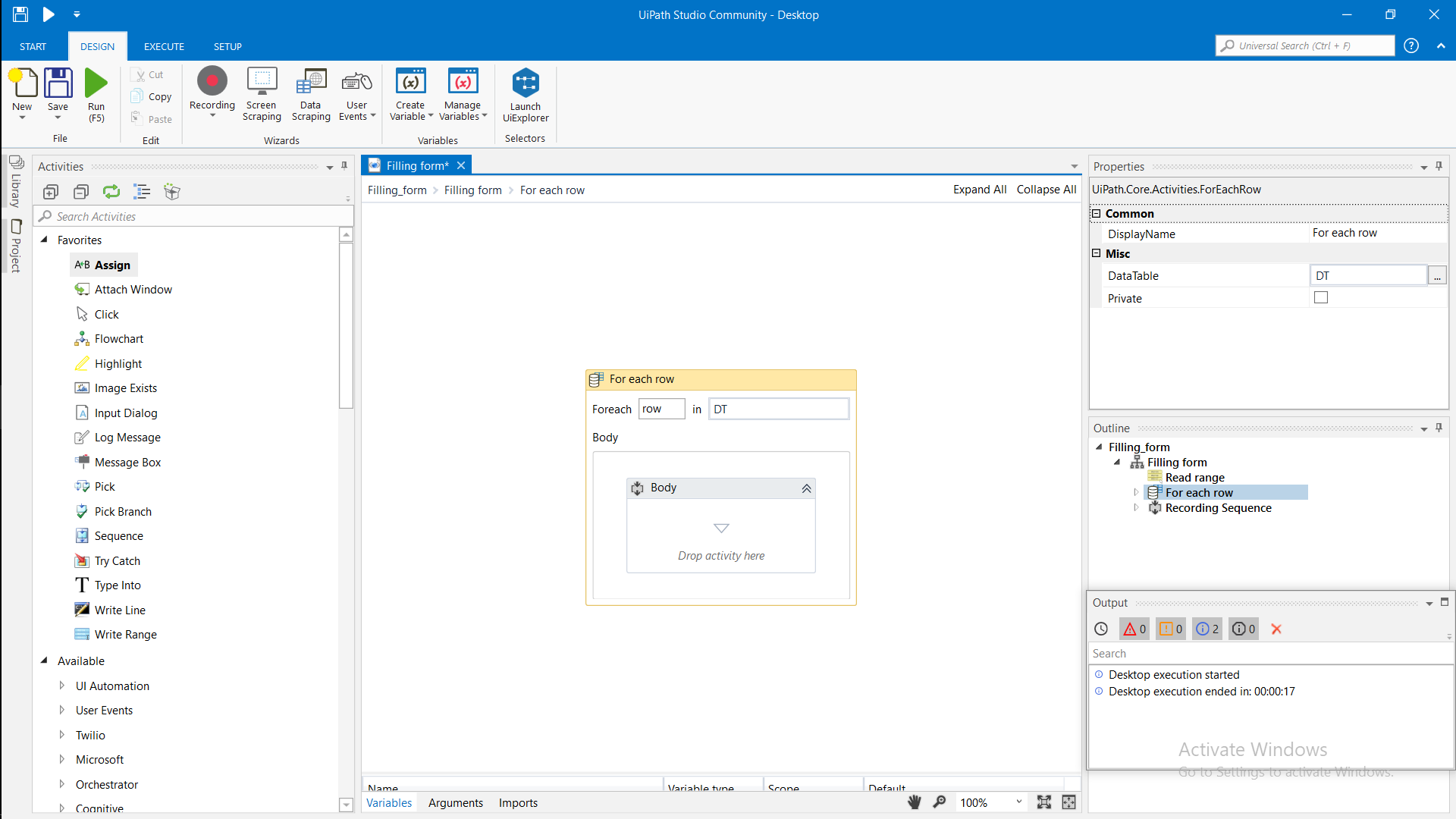1456x819 pixels.
Task: Open the 100% zoom level control
Action: click(x=991, y=802)
